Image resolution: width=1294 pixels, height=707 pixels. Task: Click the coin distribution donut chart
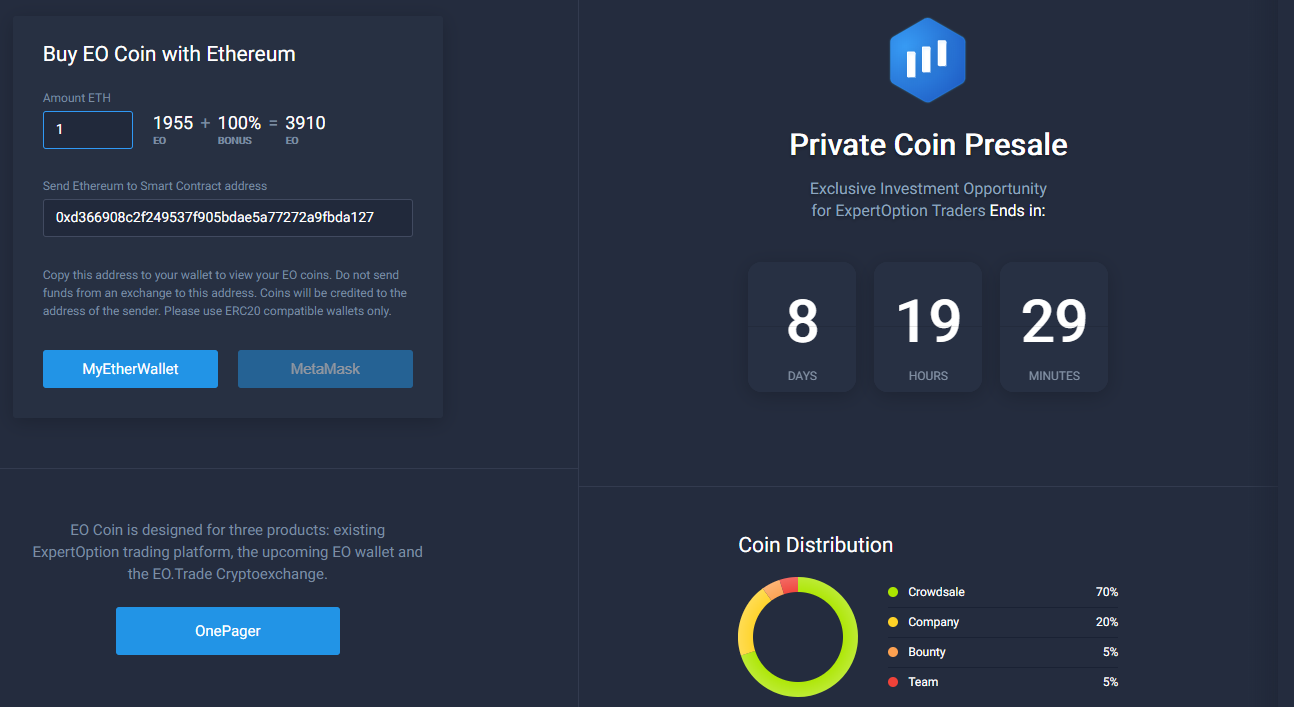click(x=798, y=637)
